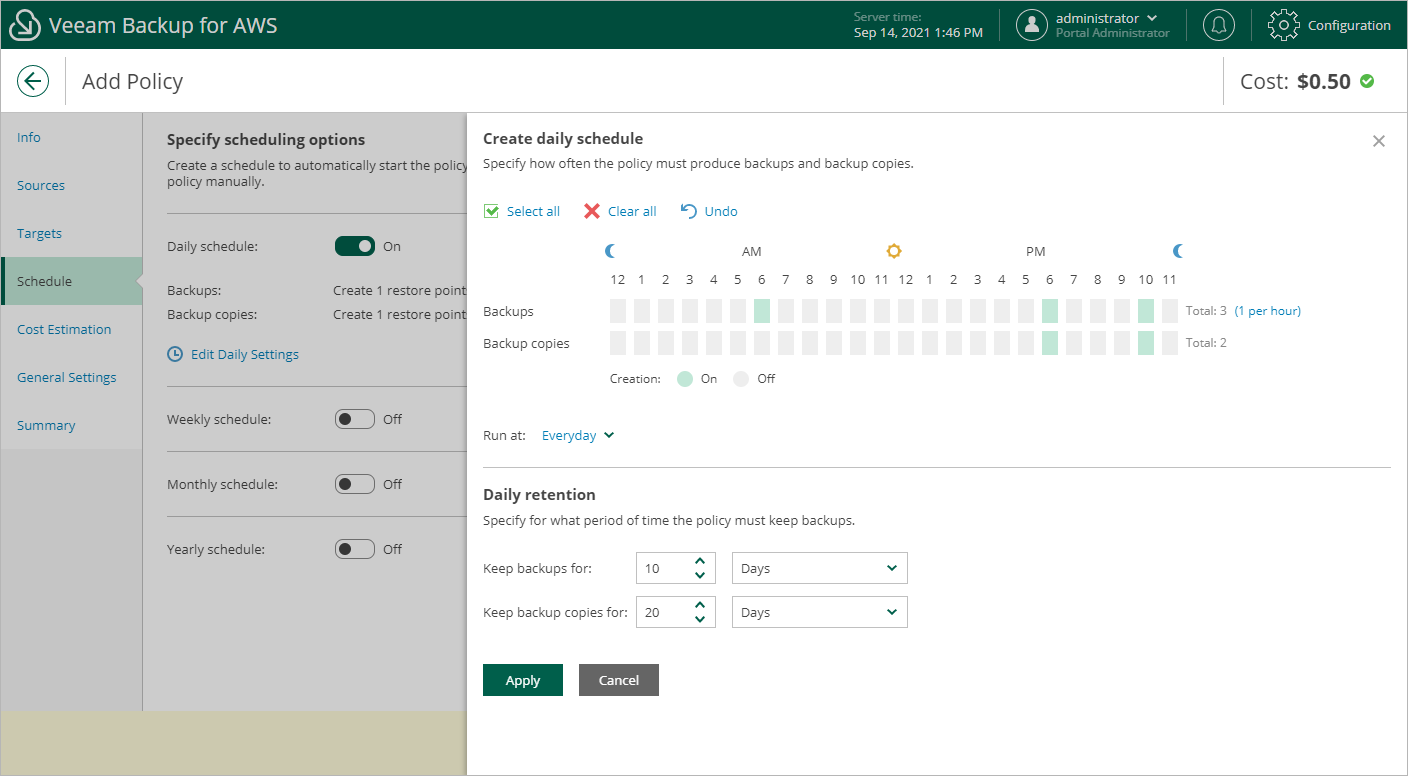Viewport: 1408px width, 776px height.
Task: Click the clock icon beside Edit Daily Settings
Action: pos(175,354)
